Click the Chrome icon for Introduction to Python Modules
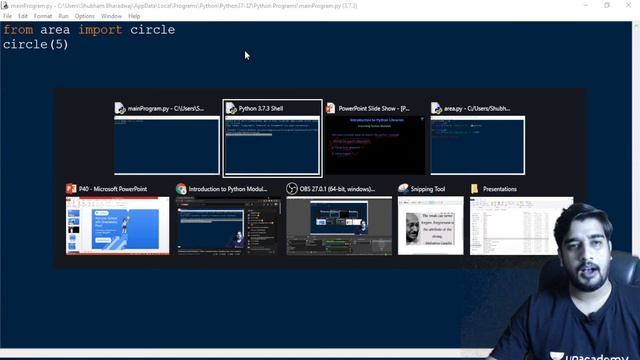This screenshot has height=360, width=640. point(181,189)
